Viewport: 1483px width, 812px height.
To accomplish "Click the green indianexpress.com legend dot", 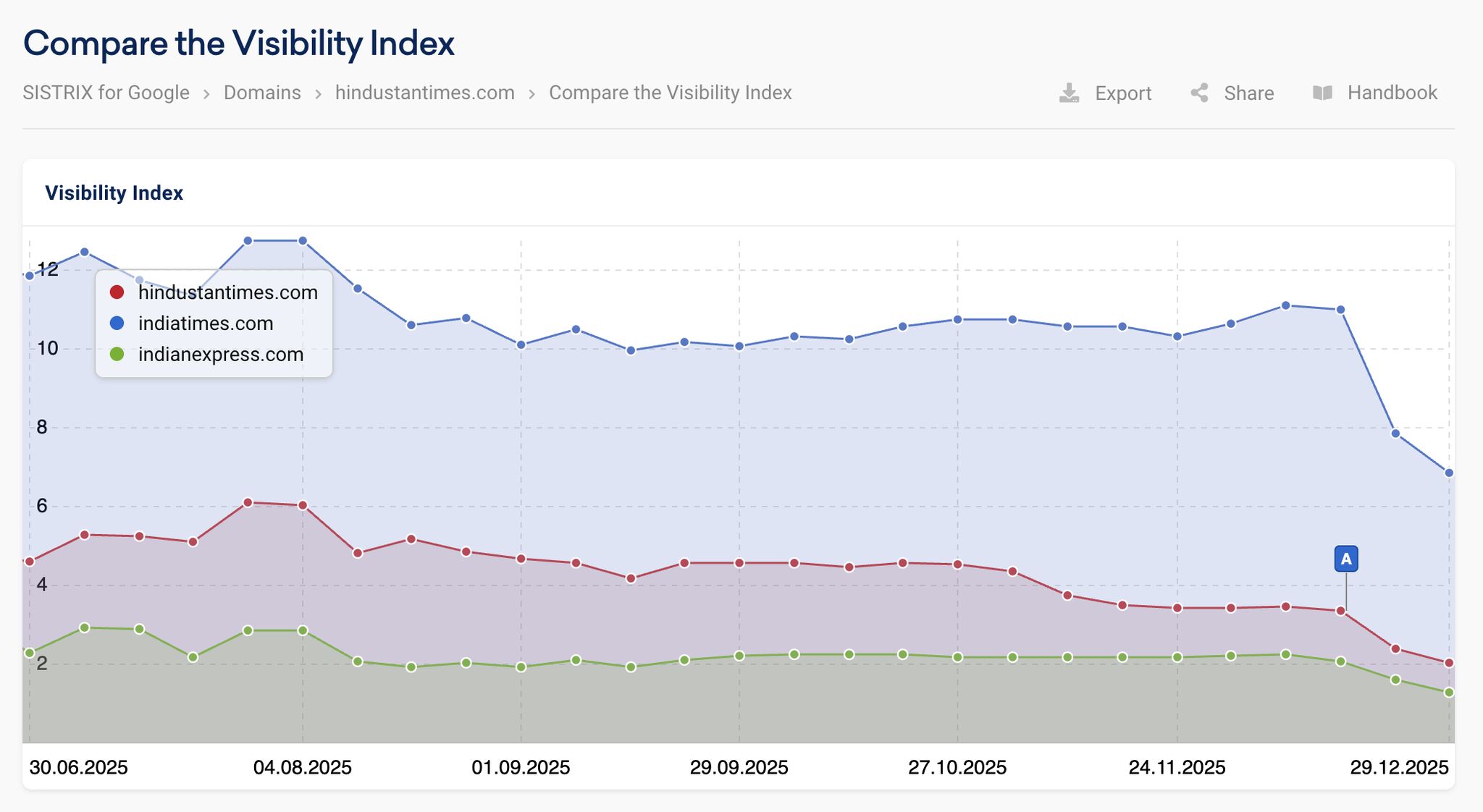I will (117, 355).
